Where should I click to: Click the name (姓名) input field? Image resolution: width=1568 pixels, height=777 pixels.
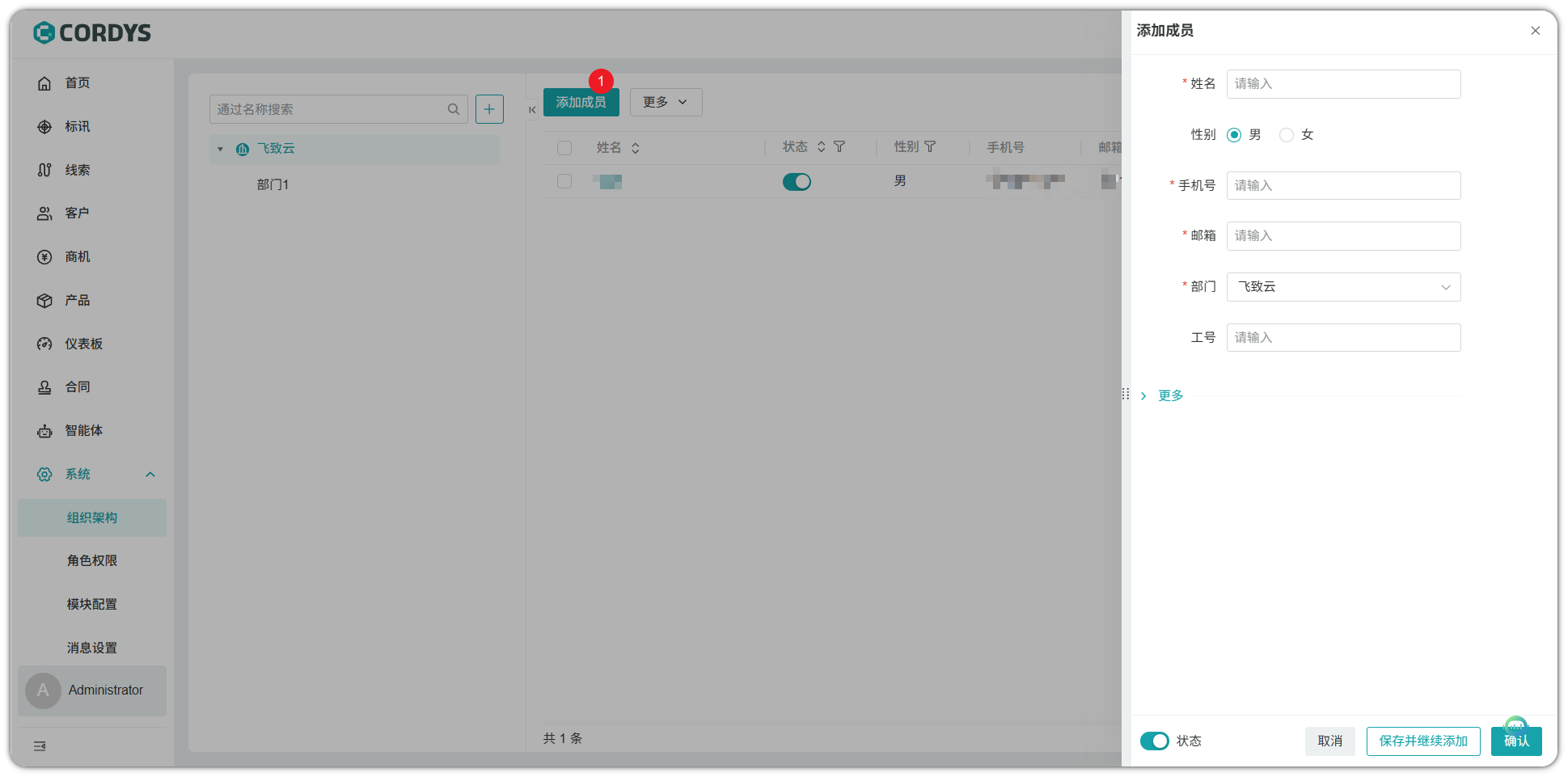pos(1343,84)
